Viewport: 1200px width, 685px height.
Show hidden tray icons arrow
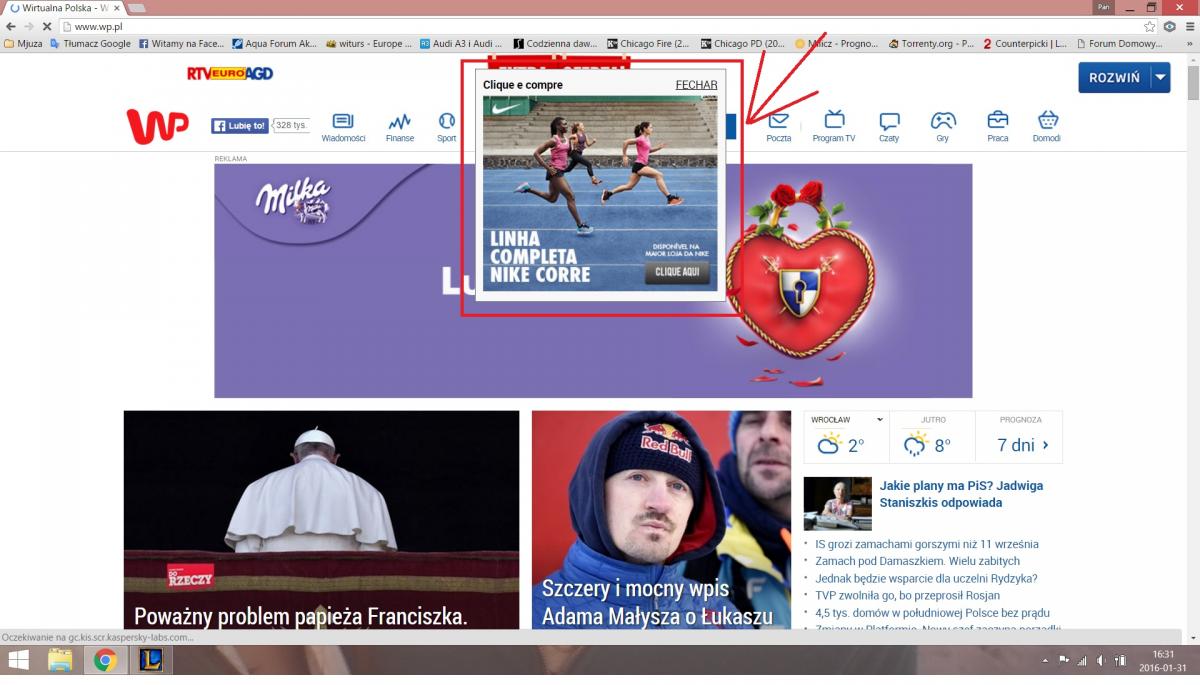pyautogui.click(x=1046, y=660)
